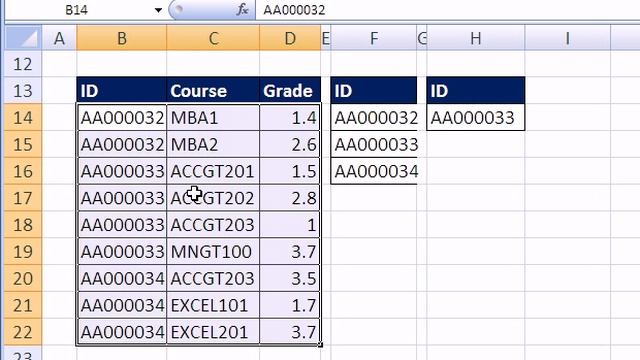This screenshot has height=360, width=640.
Task: Select AA000034 in column F
Action: (374, 171)
